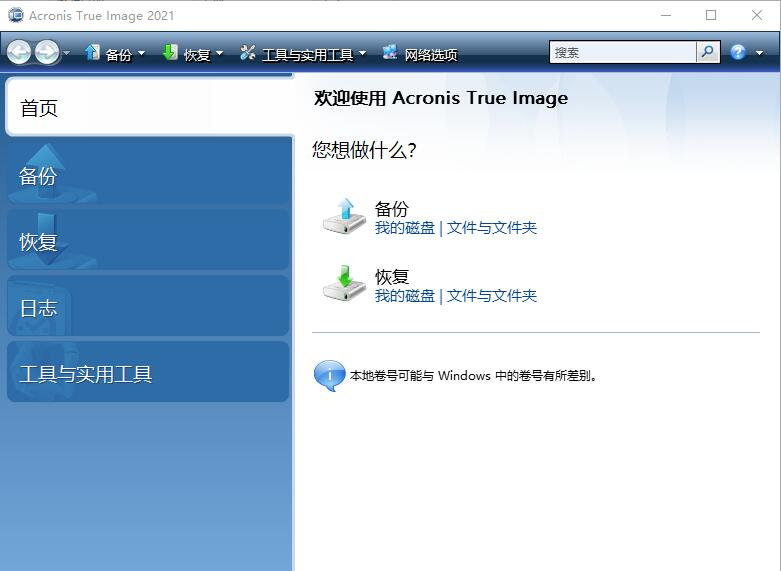Maximize the Acronis True Image window

pos(711,15)
